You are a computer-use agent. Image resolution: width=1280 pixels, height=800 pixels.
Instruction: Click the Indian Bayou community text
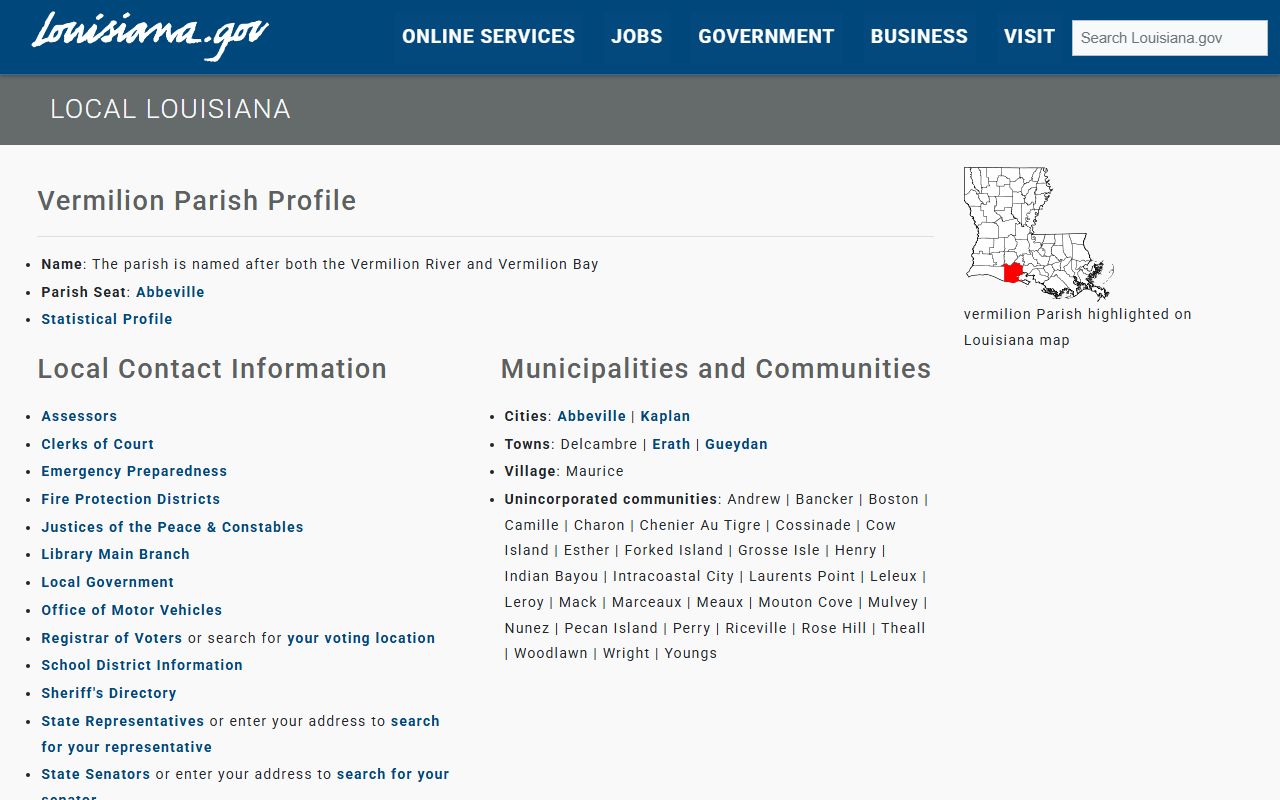coord(551,576)
